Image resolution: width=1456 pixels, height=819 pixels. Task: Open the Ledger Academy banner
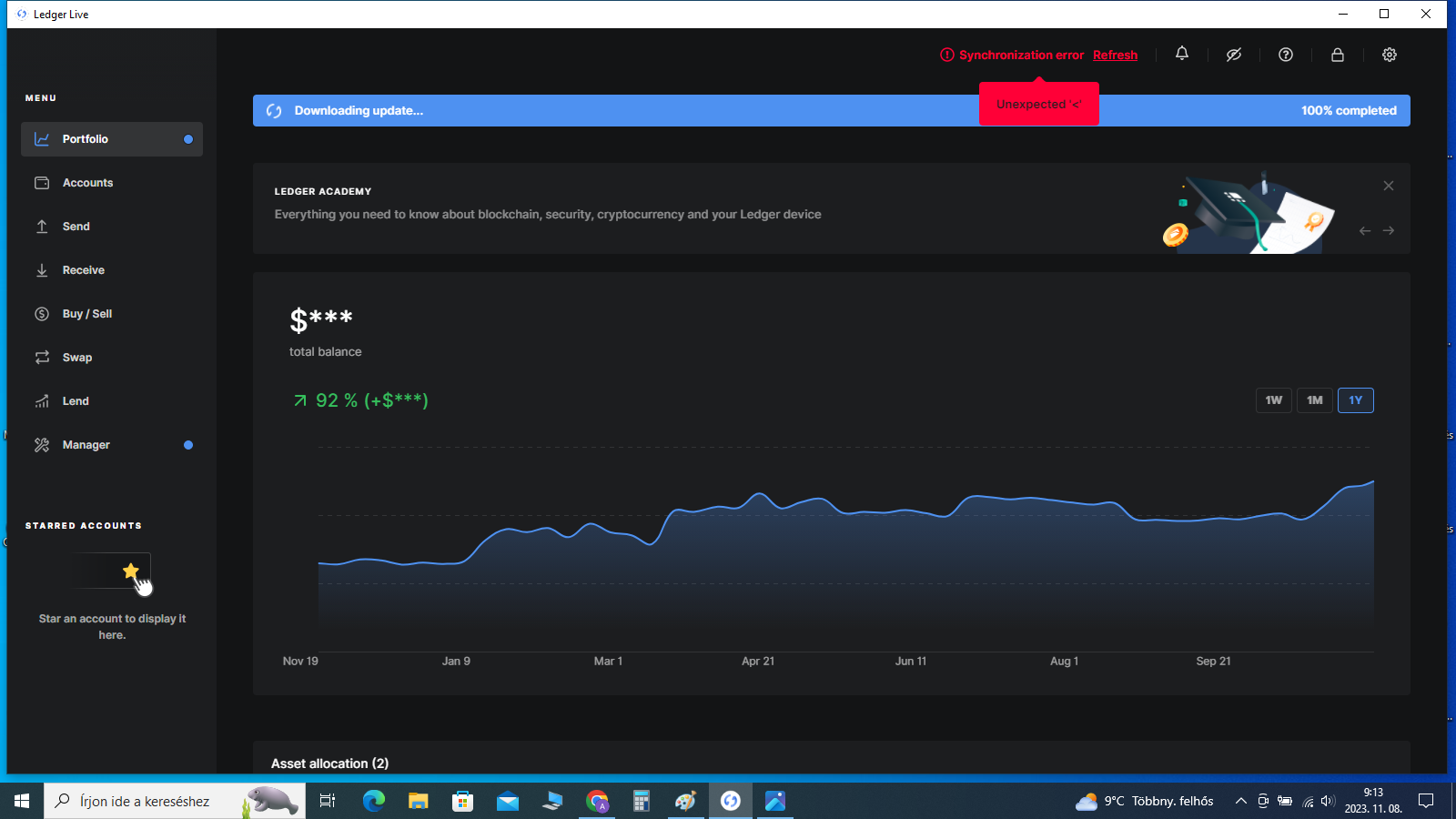(832, 208)
